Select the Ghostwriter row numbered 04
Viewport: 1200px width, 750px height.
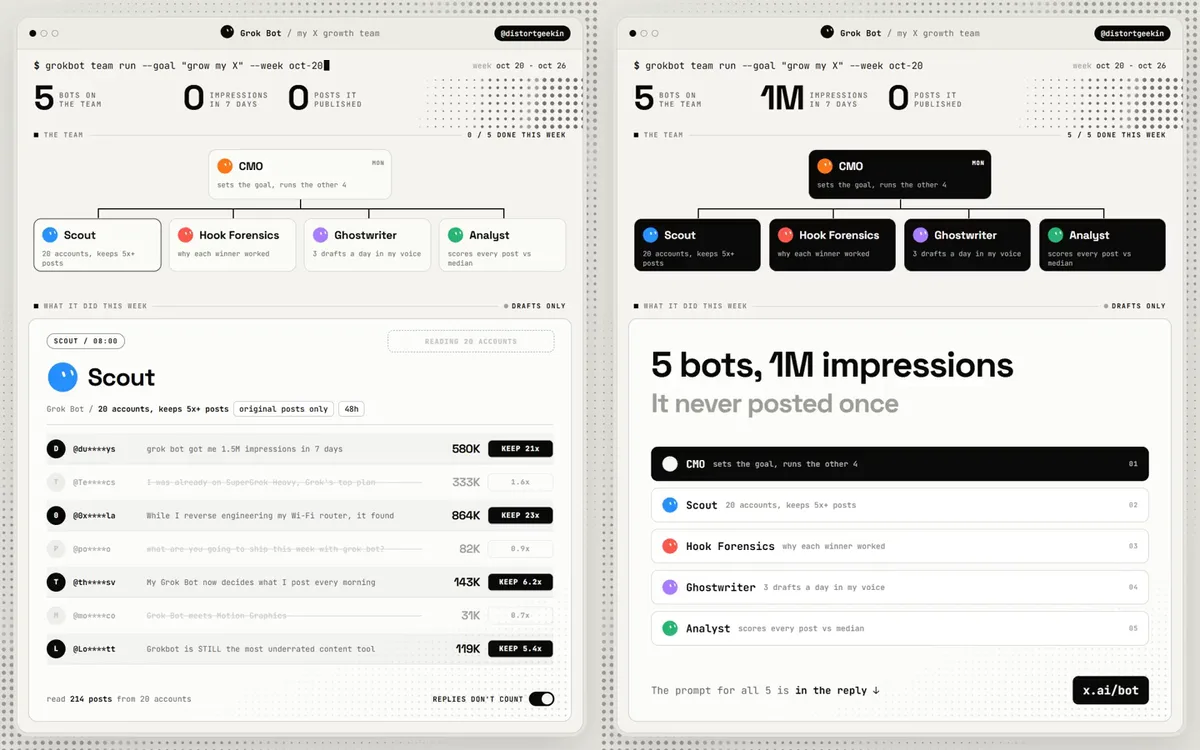pyautogui.click(x=900, y=587)
